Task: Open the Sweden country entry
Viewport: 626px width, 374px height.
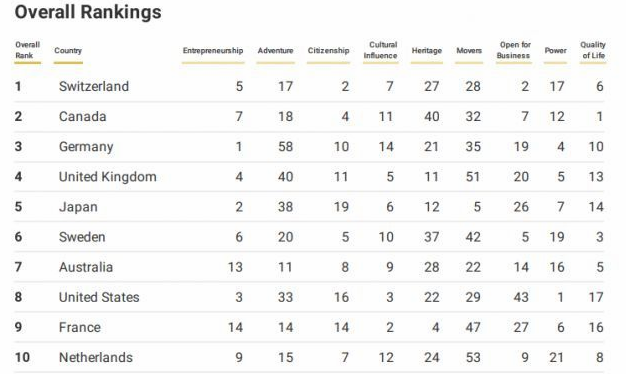Action: pyautogui.click(x=82, y=237)
